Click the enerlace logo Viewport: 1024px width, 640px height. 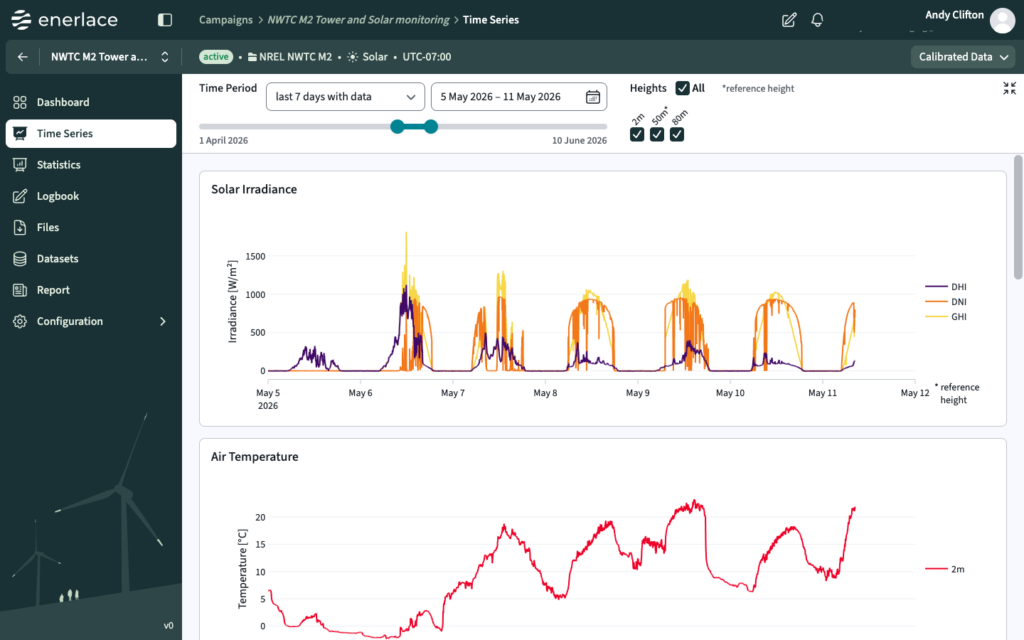tap(65, 20)
